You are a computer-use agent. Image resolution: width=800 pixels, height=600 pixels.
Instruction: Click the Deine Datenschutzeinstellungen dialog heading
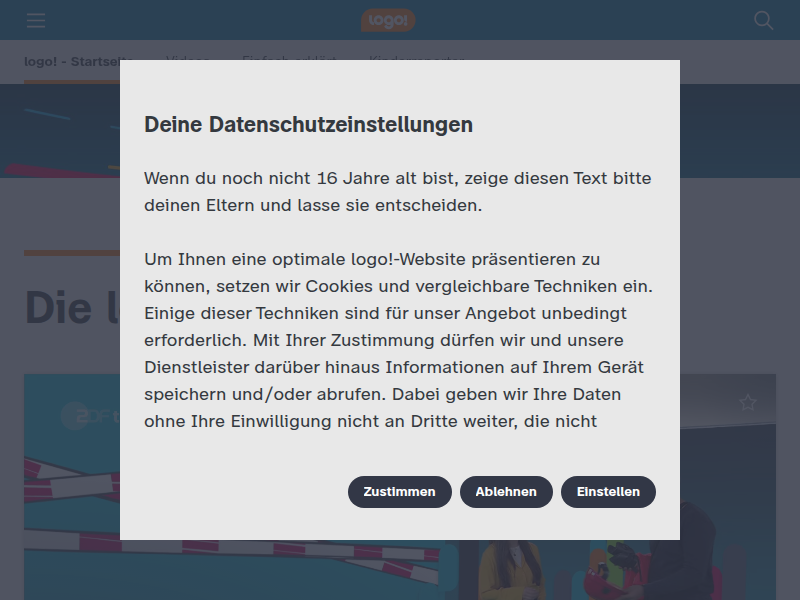click(308, 124)
